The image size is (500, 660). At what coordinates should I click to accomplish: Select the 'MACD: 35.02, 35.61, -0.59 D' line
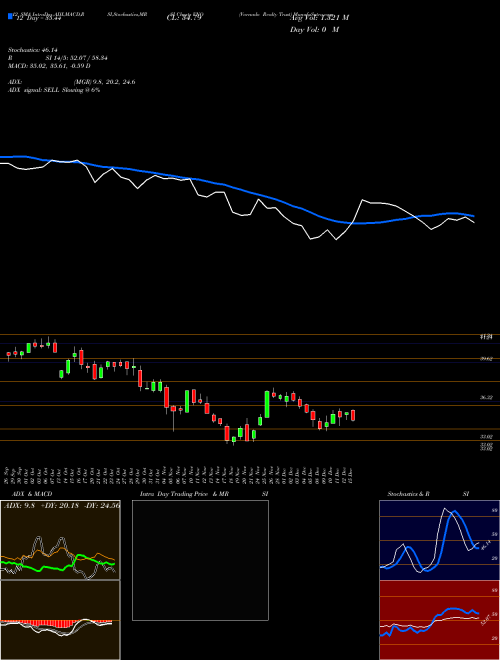(x=49, y=66)
